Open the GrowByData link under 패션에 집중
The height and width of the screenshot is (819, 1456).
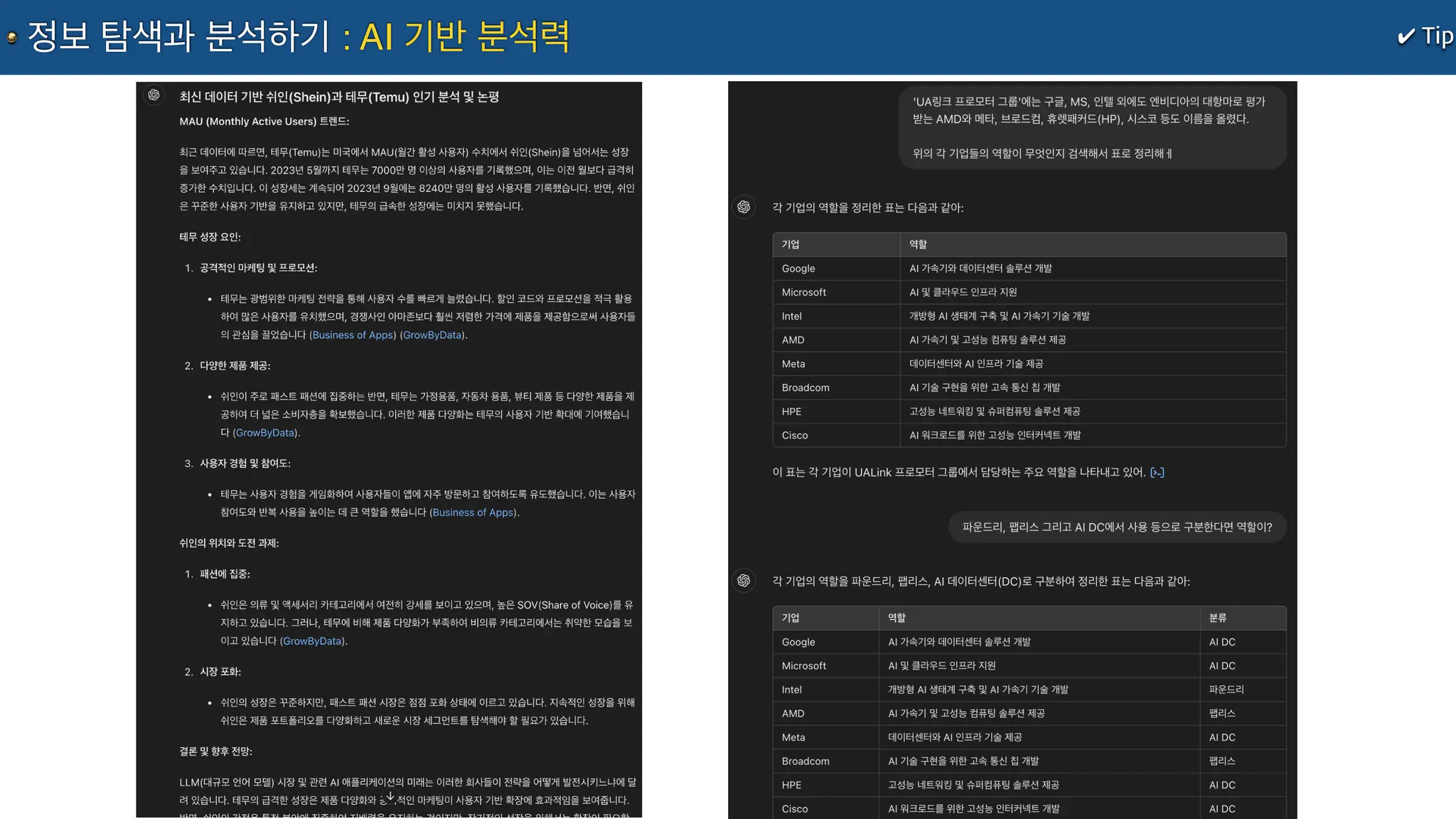[312, 641]
